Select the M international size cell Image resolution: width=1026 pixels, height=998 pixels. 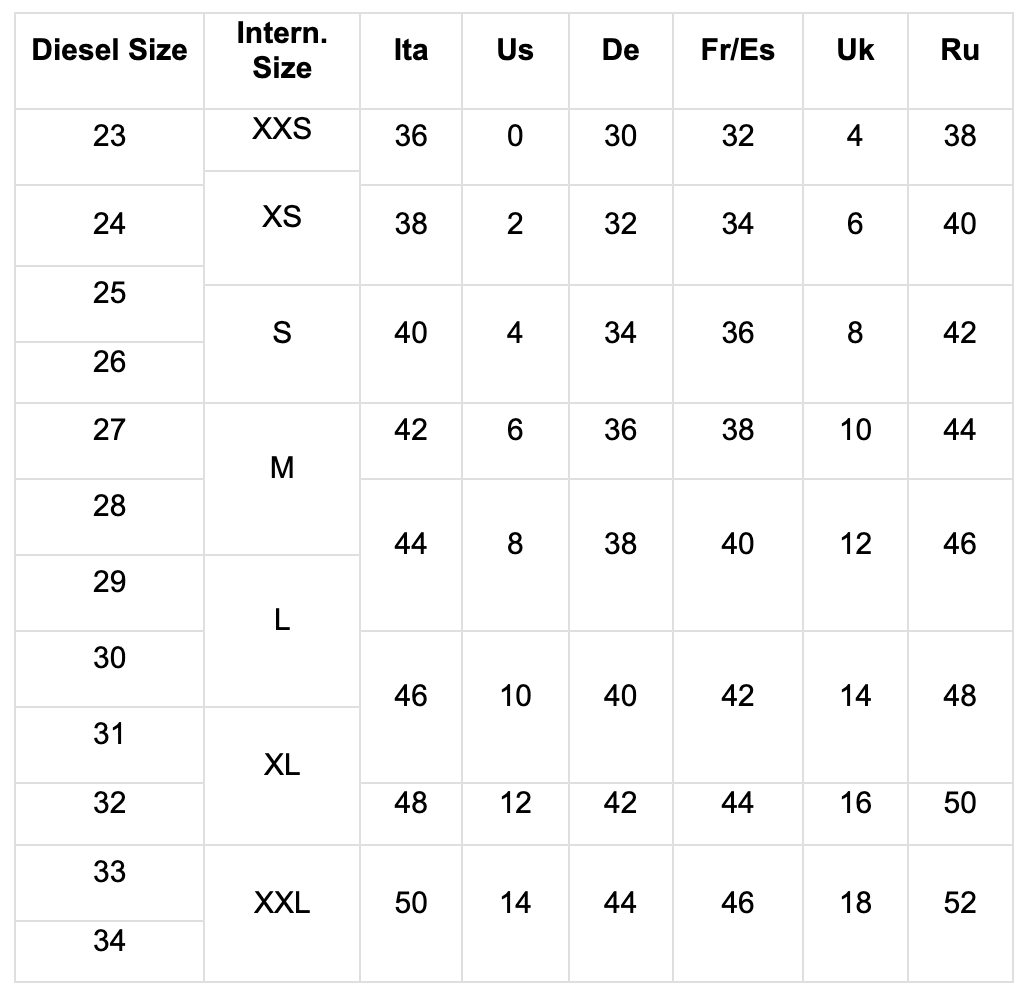tap(282, 467)
